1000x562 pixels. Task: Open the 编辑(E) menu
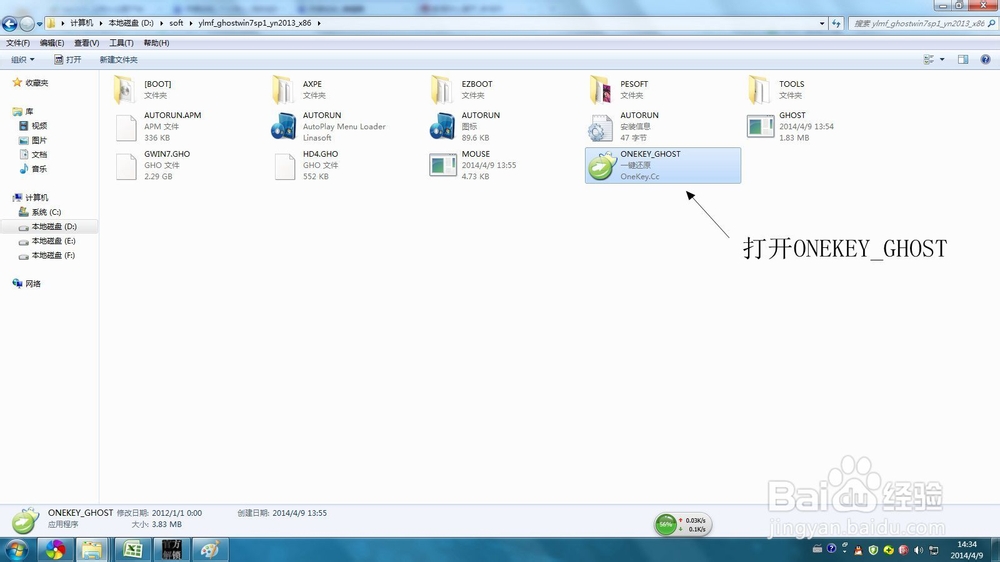click(52, 43)
